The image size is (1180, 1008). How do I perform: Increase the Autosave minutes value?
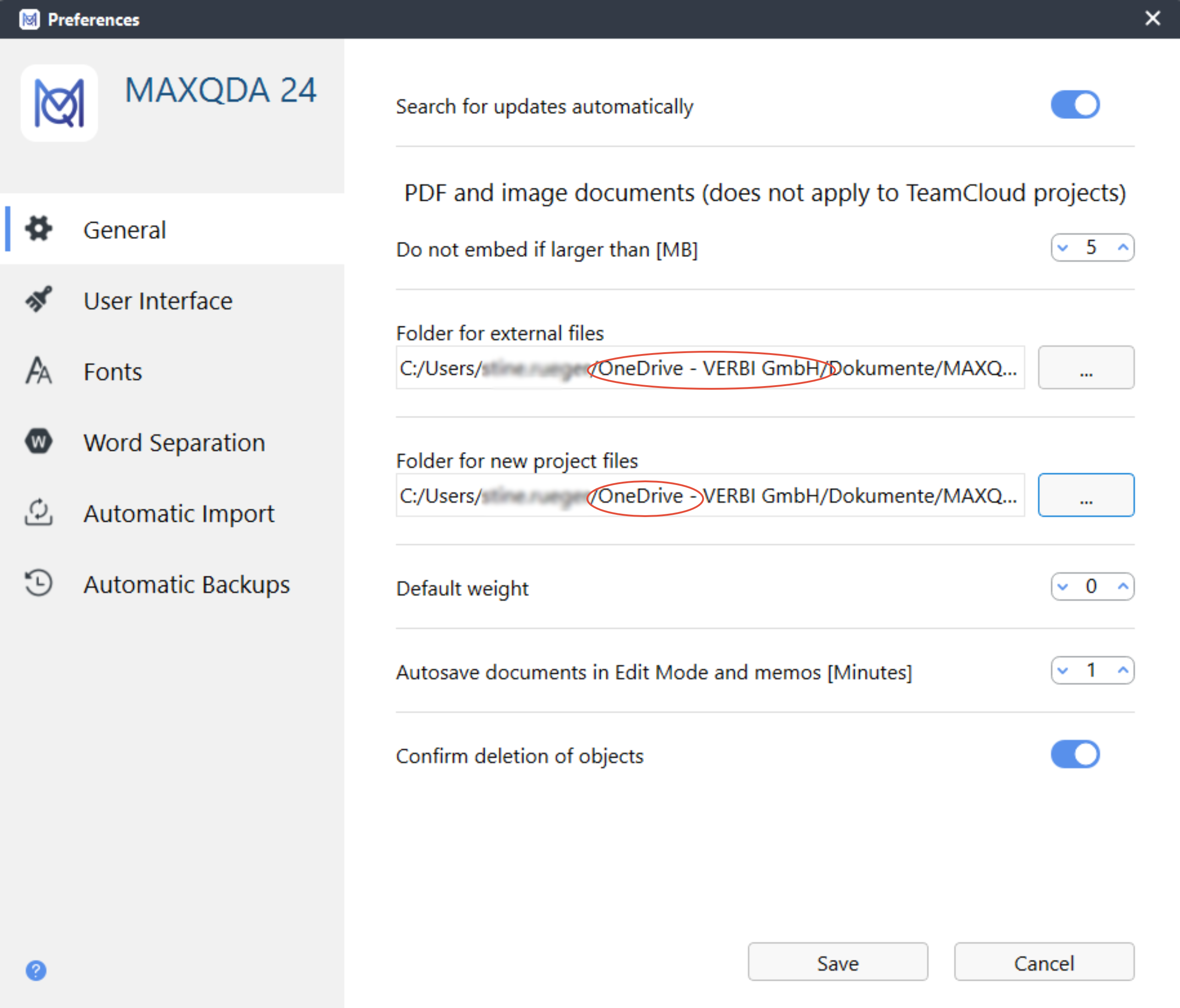[x=1123, y=670]
